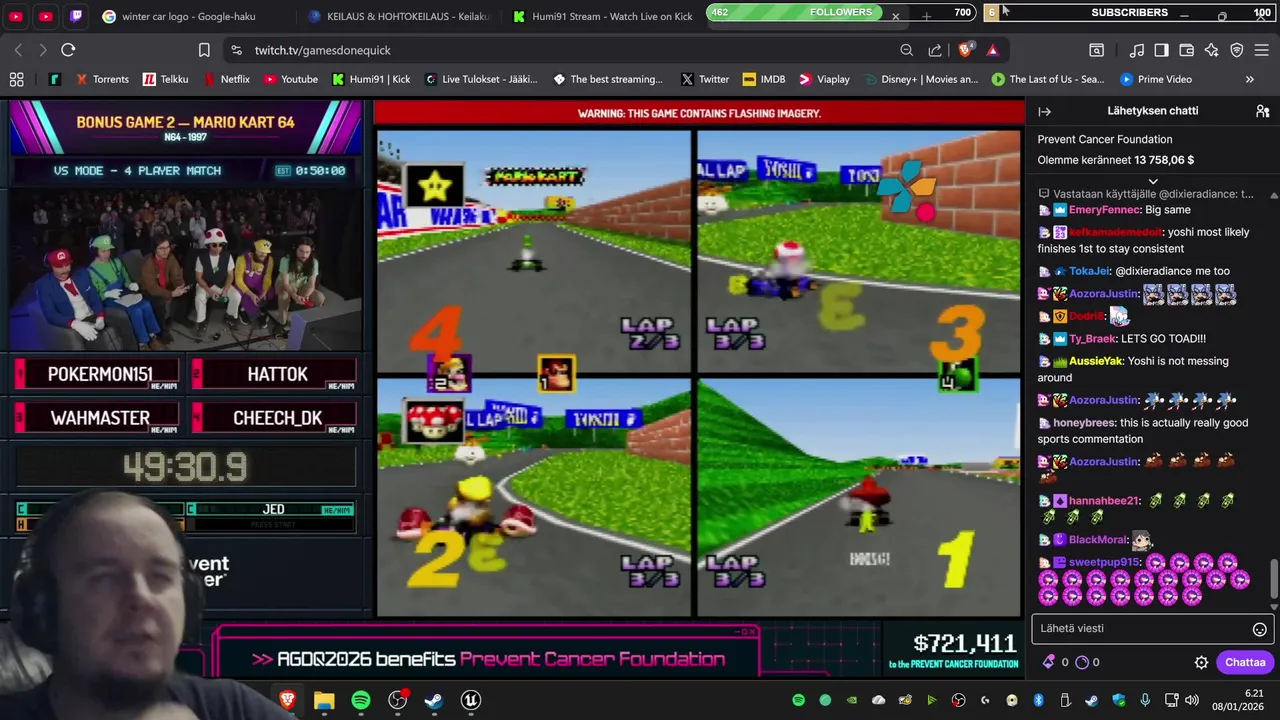Open Brave browser from the taskbar
The height and width of the screenshot is (720, 1280).
(x=287, y=700)
